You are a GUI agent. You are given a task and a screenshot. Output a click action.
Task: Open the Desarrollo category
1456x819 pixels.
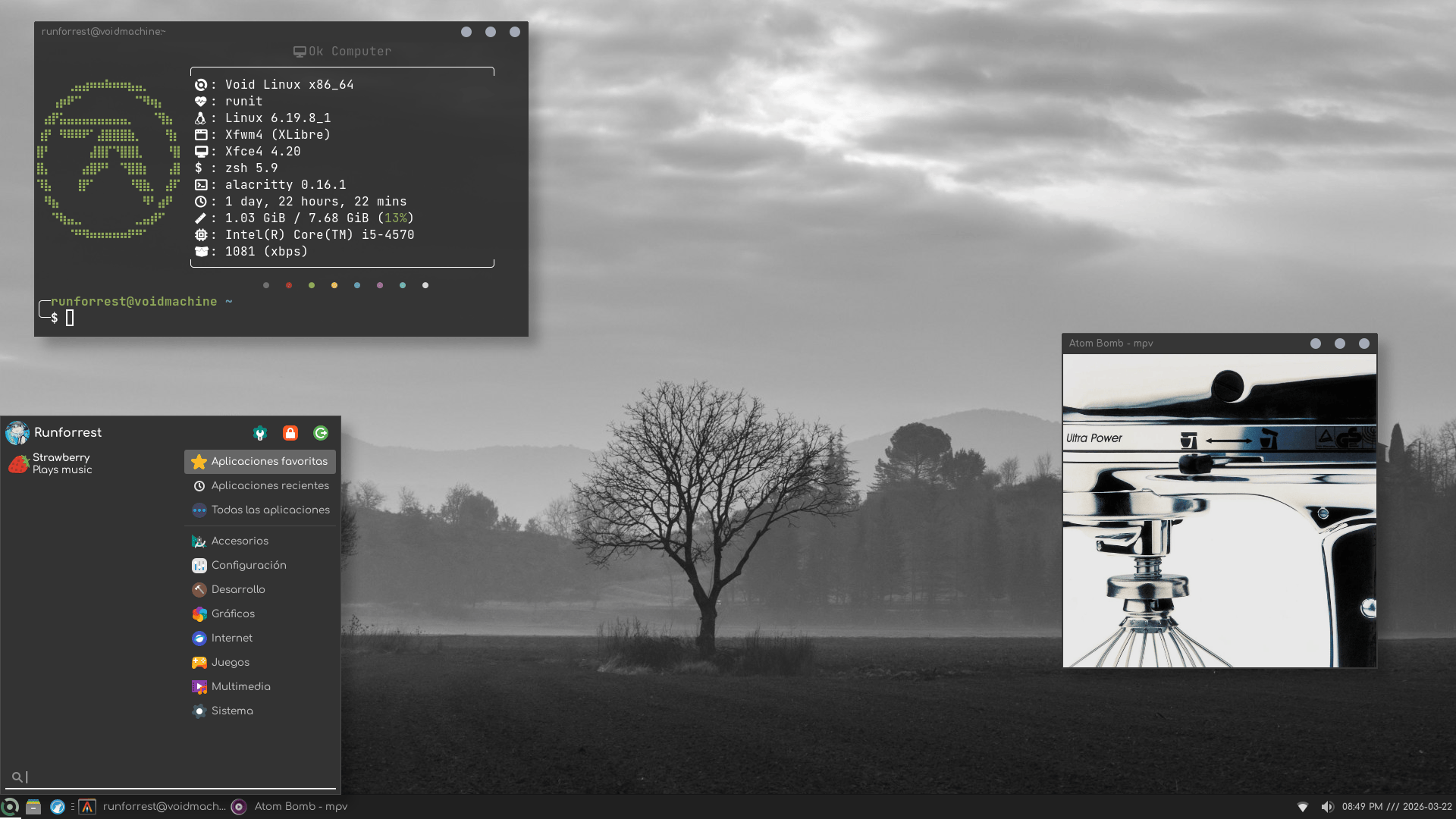(237, 590)
